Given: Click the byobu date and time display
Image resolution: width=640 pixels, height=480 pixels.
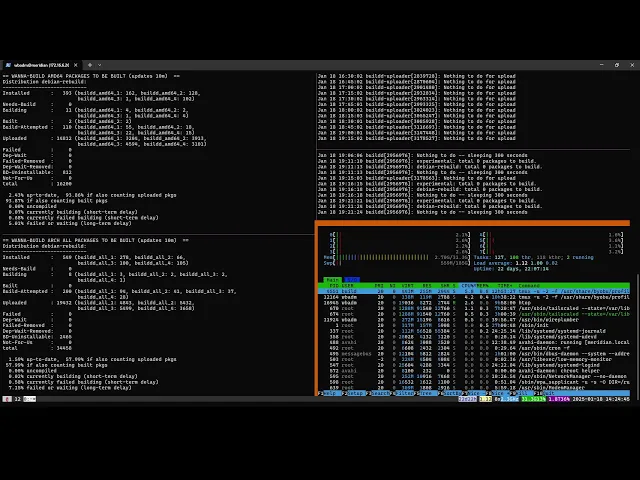Looking at the screenshot, I should (601, 399).
